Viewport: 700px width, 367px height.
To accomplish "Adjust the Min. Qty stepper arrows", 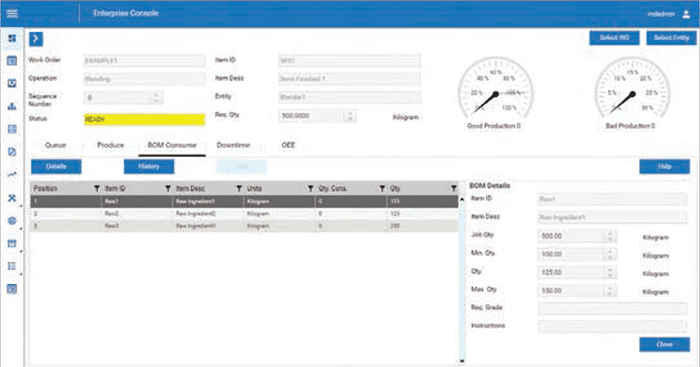I will [610, 254].
